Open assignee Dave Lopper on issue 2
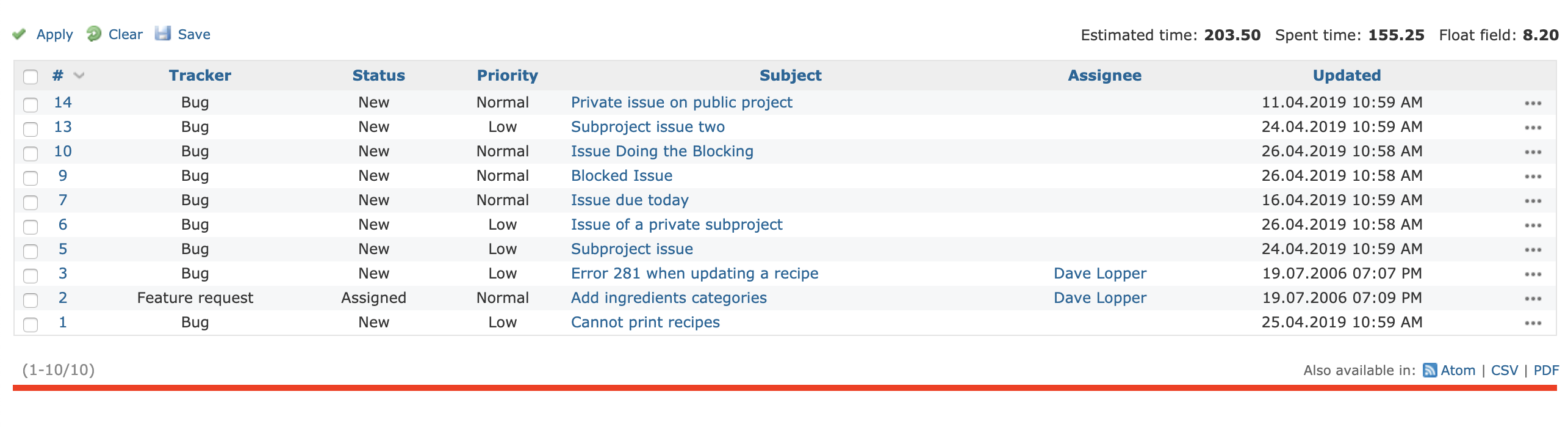Viewport: 1568px width, 430px height. point(1100,298)
